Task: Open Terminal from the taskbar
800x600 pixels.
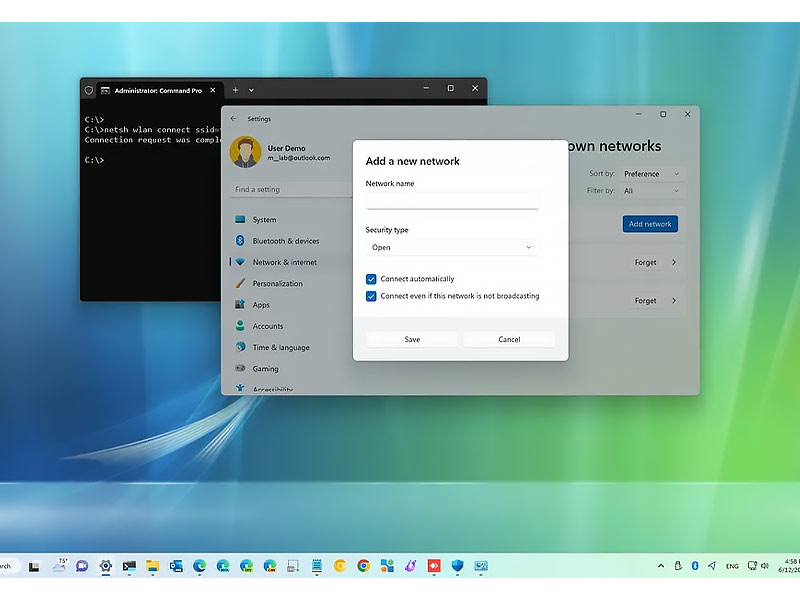Action: 129,566
